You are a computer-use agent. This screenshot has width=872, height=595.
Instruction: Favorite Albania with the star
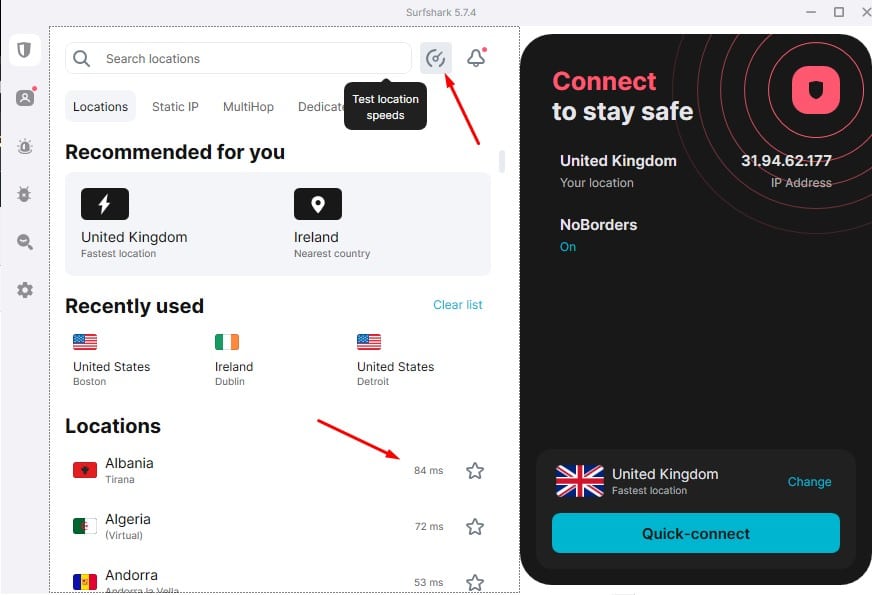(475, 471)
